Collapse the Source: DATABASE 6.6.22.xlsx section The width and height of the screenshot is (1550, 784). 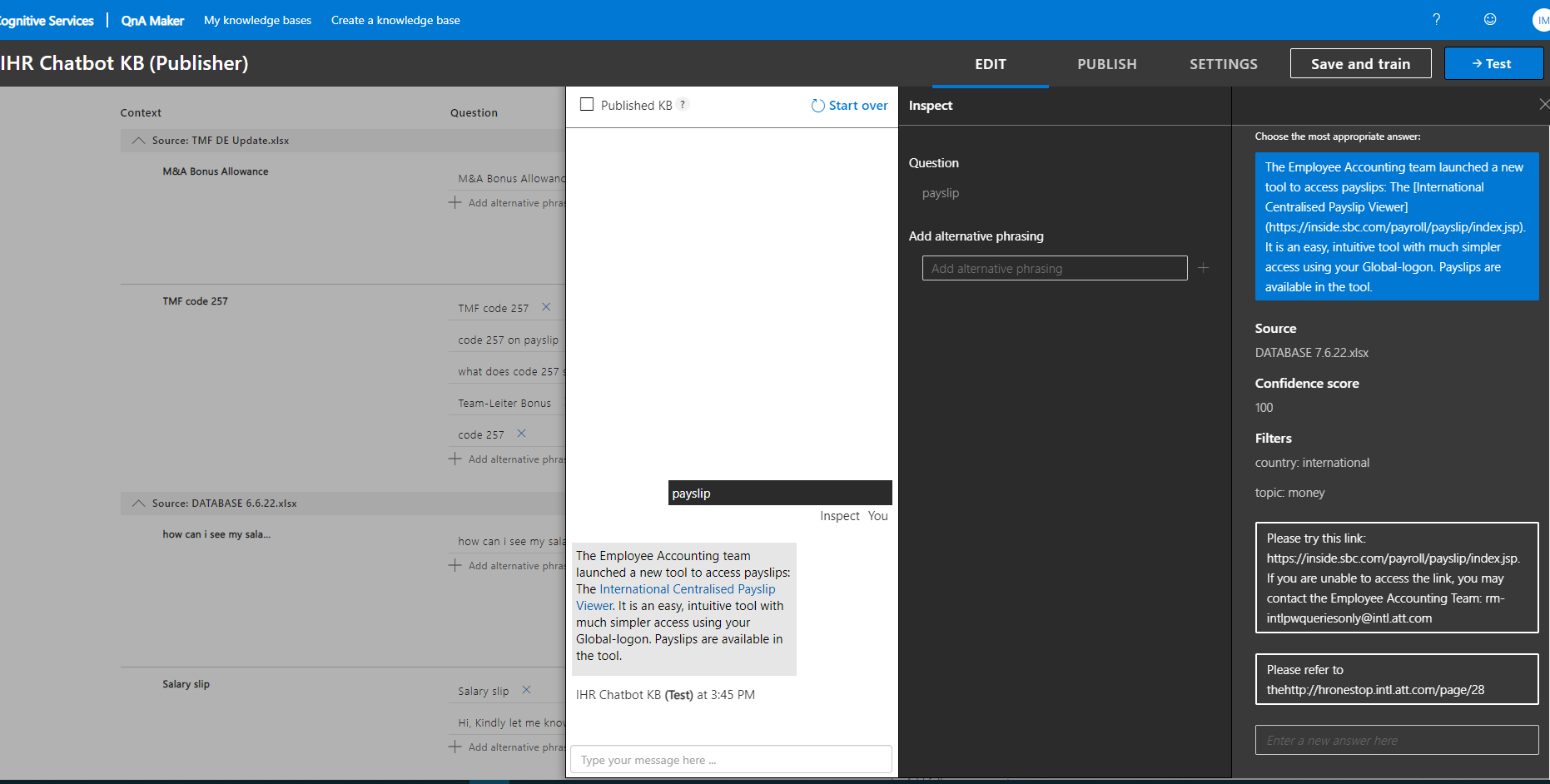coord(138,503)
